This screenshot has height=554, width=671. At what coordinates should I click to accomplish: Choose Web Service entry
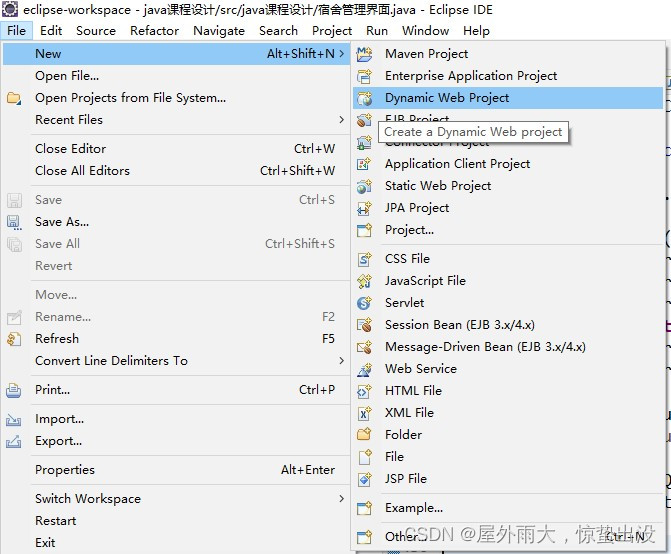click(508, 369)
